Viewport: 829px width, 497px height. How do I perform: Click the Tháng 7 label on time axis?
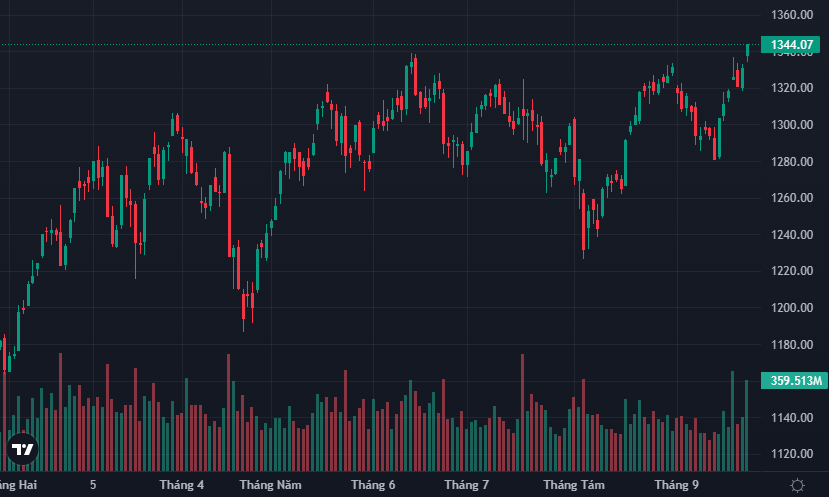[x=467, y=485]
